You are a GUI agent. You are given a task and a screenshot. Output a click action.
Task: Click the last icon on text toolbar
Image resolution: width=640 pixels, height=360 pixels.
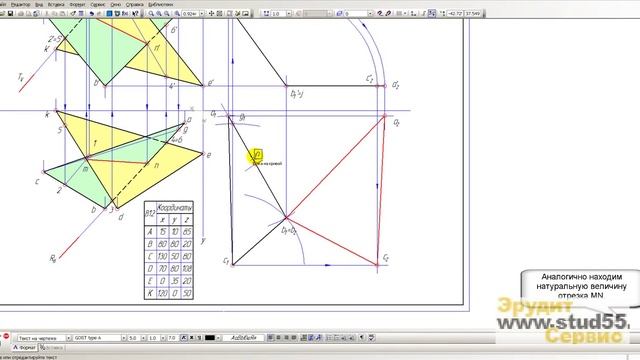tap(372, 338)
